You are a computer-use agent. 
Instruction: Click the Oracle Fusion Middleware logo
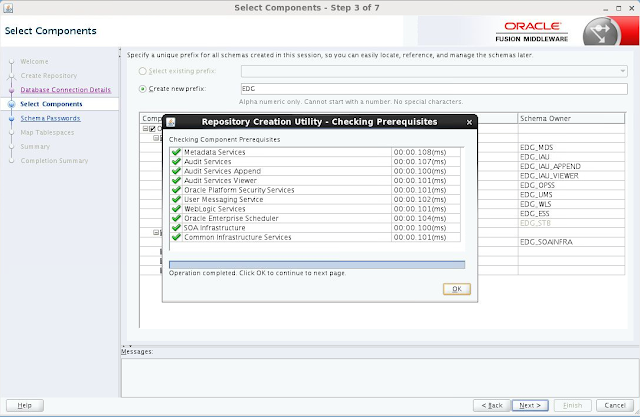click(x=532, y=32)
